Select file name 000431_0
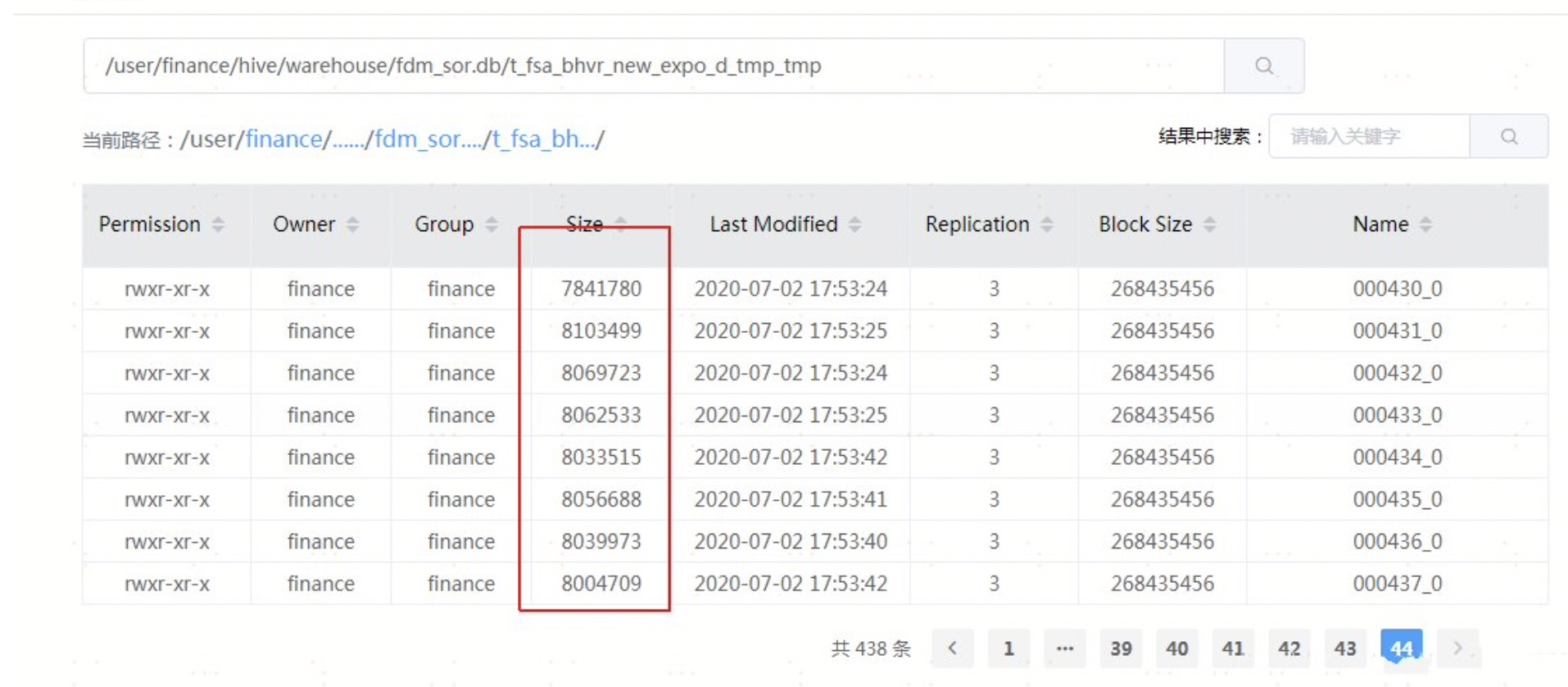This screenshot has height=687, width=1568. click(x=1398, y=330)
